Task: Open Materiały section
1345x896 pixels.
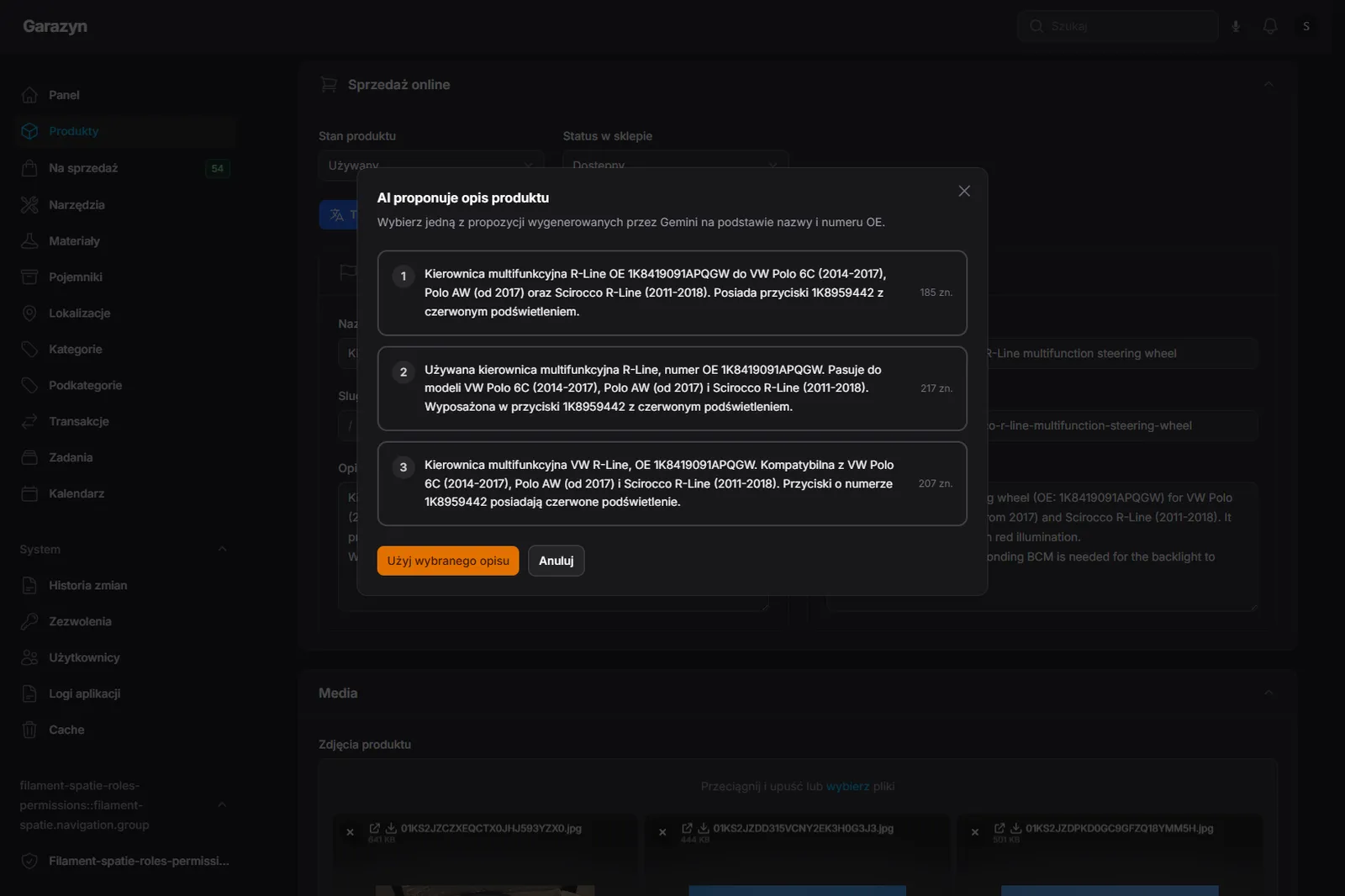Action: 125,240
